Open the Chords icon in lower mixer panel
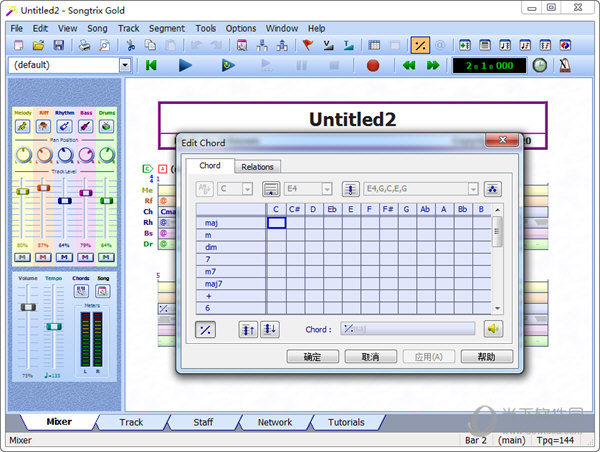Image resolution: width=600 pixels, height=452 pixels. (81, 291)
